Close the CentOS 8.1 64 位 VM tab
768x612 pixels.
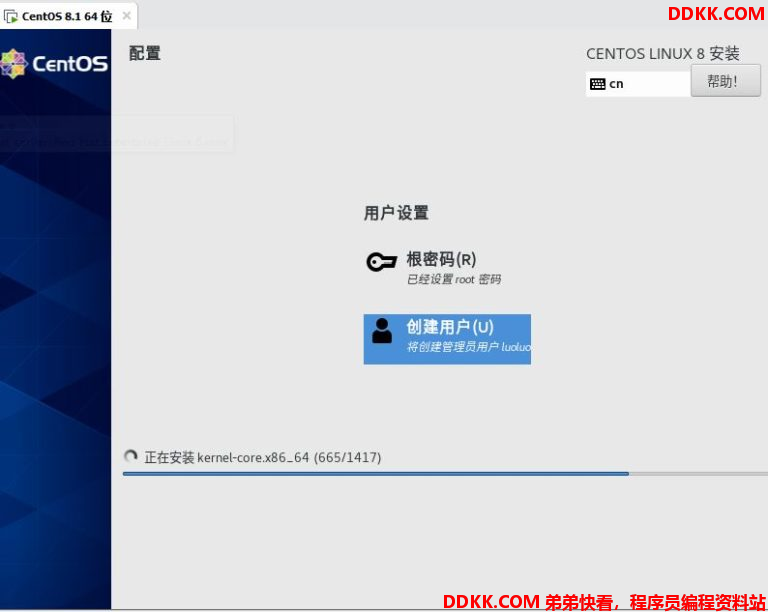[x=126, y=16]
